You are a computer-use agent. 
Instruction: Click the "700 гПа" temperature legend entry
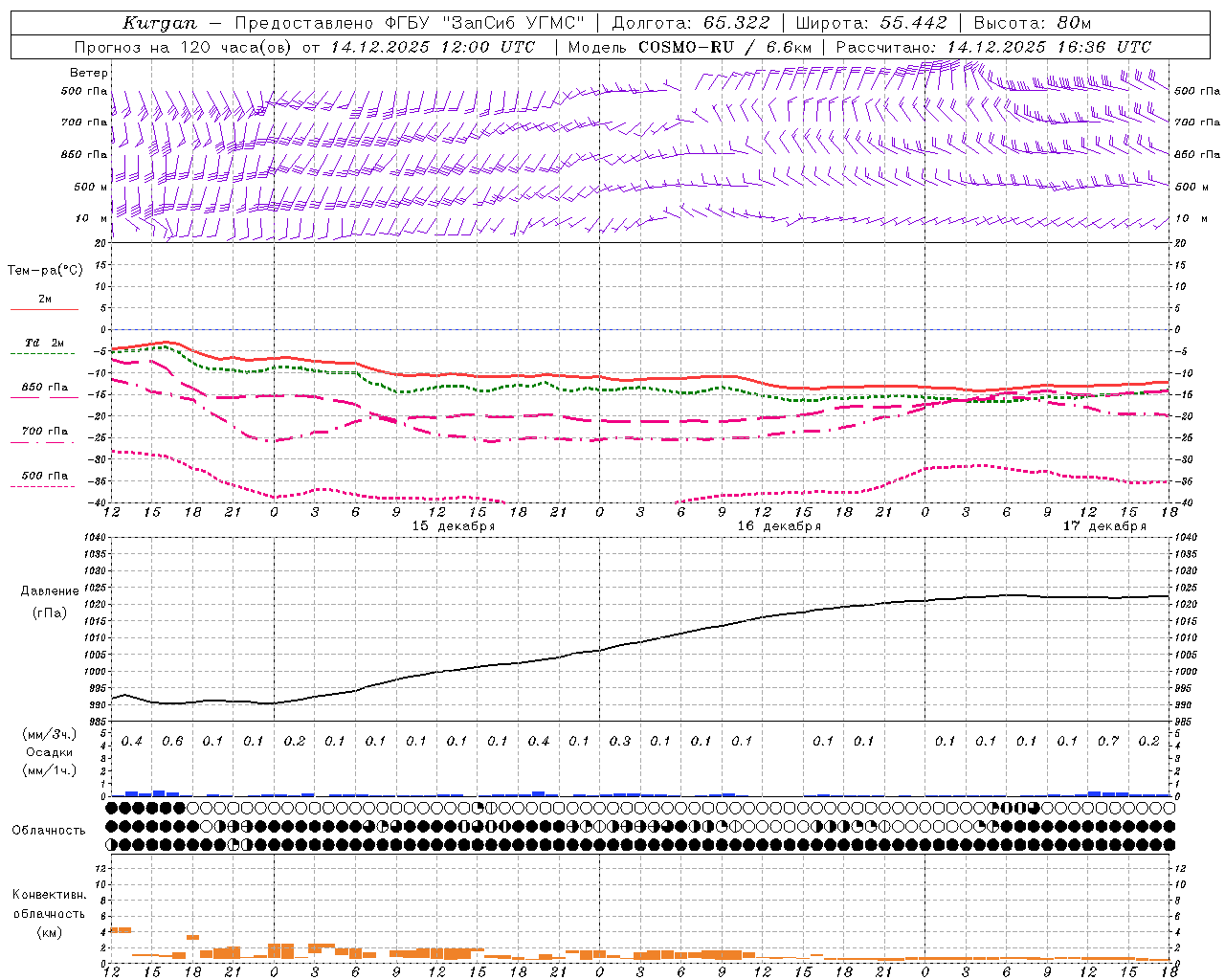(x=45, y=432)
